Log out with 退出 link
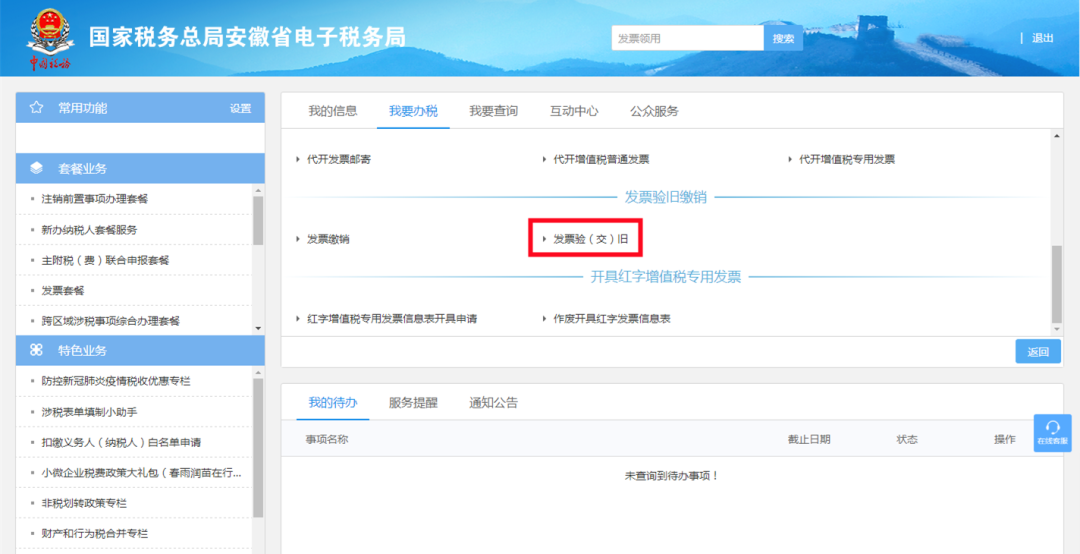 pyautogui.click(x=1042, y=39)
